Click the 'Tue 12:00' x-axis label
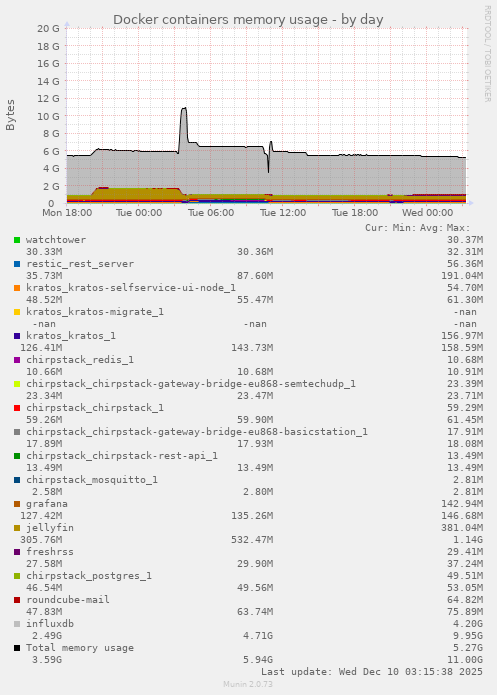497x695 pixels. (283, 213)
